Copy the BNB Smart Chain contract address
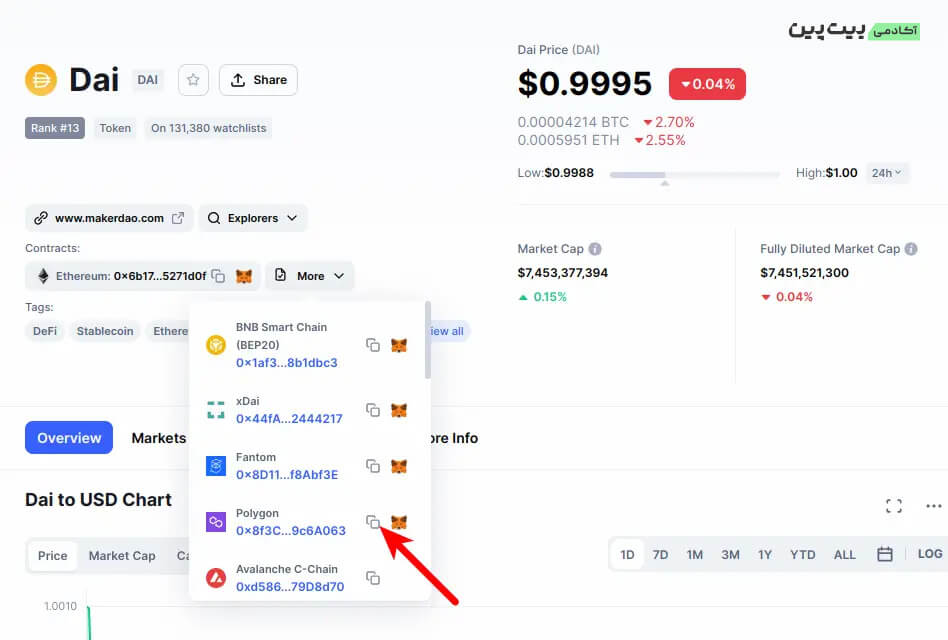 pos(373,345)
